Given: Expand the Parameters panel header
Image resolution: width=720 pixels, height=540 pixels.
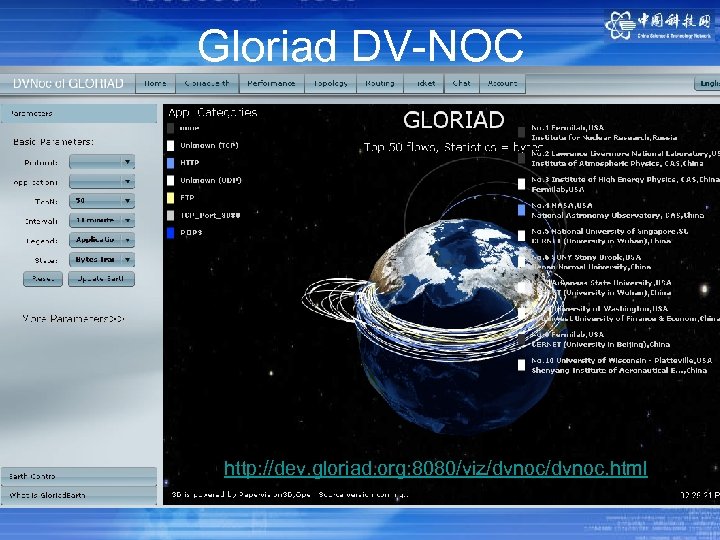Looking at the screenshot, I should [x=79, y=113].
